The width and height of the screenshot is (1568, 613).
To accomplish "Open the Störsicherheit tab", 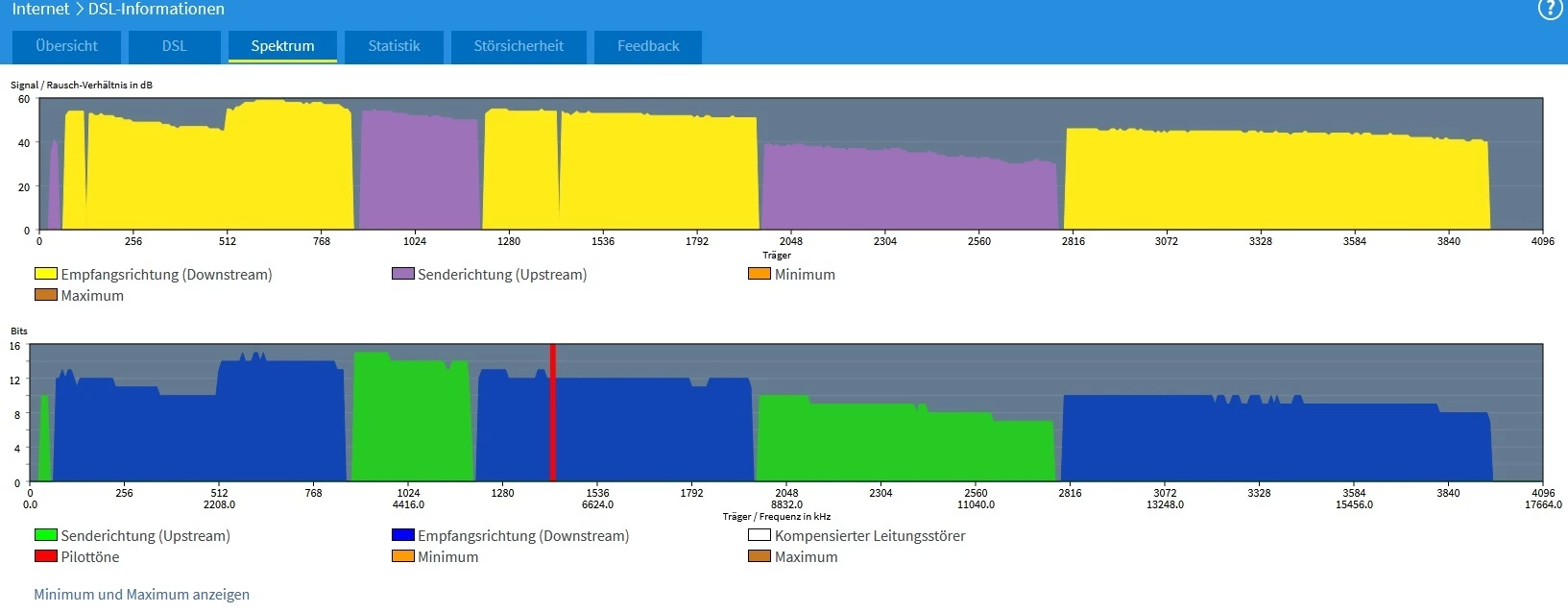I will [519, 46].
